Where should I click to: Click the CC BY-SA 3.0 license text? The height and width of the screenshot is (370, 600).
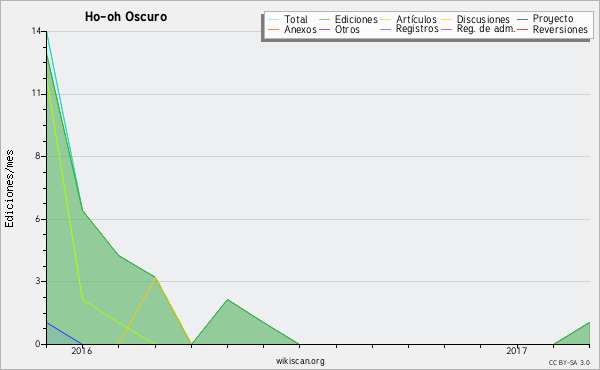tap(569, 362)
